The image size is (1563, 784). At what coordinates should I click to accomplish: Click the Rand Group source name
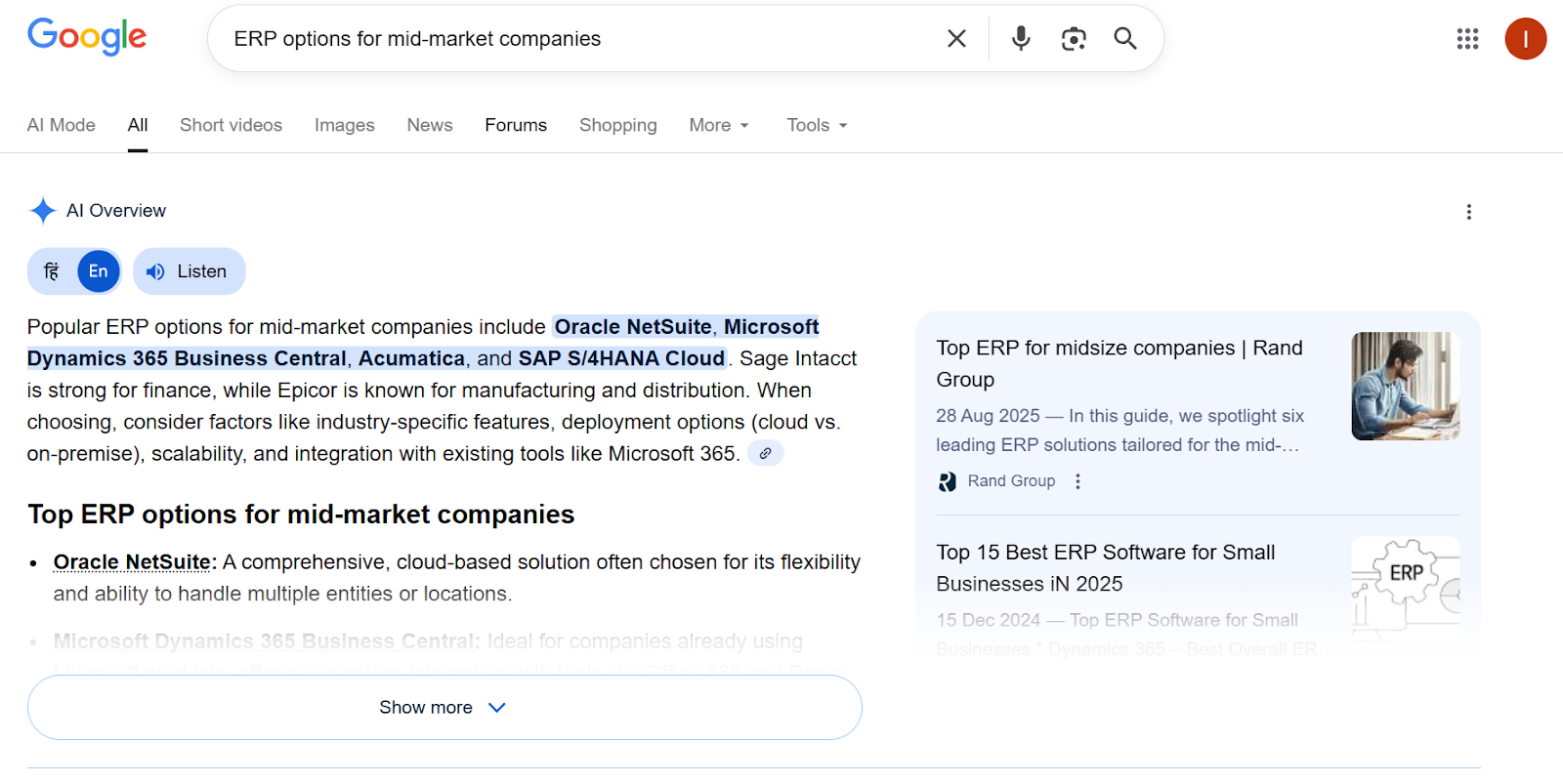(1011, 481)
